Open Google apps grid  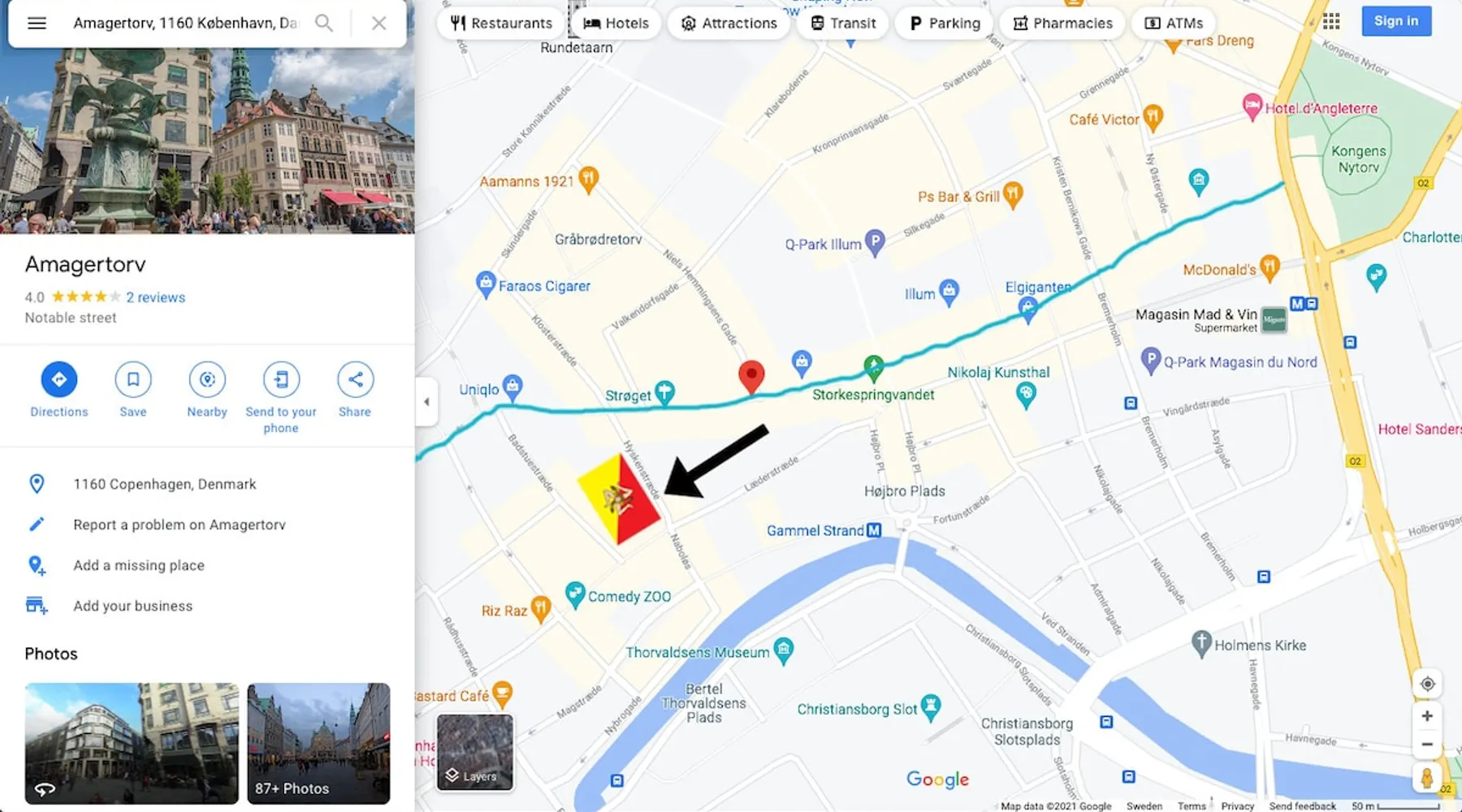pos(1331,21)
